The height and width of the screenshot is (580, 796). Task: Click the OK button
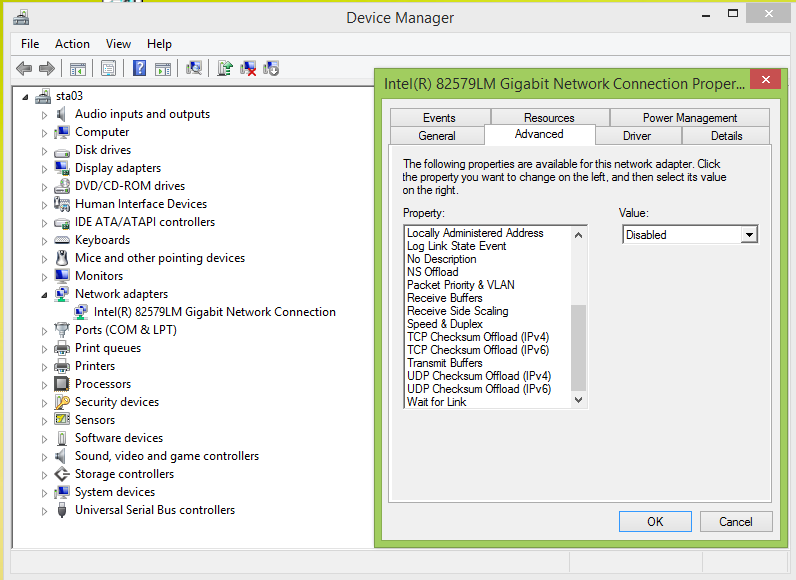coord(655,522)
